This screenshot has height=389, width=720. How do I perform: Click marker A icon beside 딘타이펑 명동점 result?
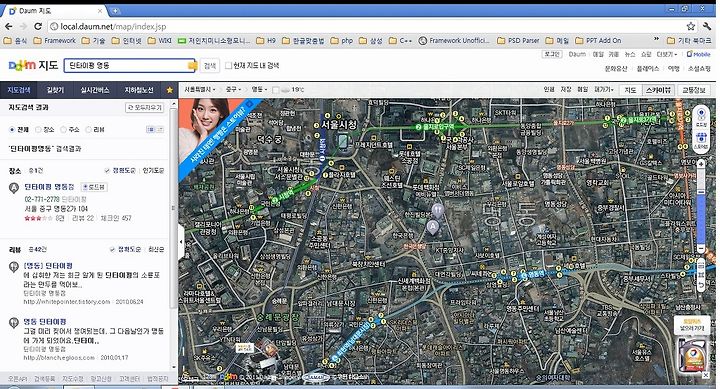(x=14, y=187)
